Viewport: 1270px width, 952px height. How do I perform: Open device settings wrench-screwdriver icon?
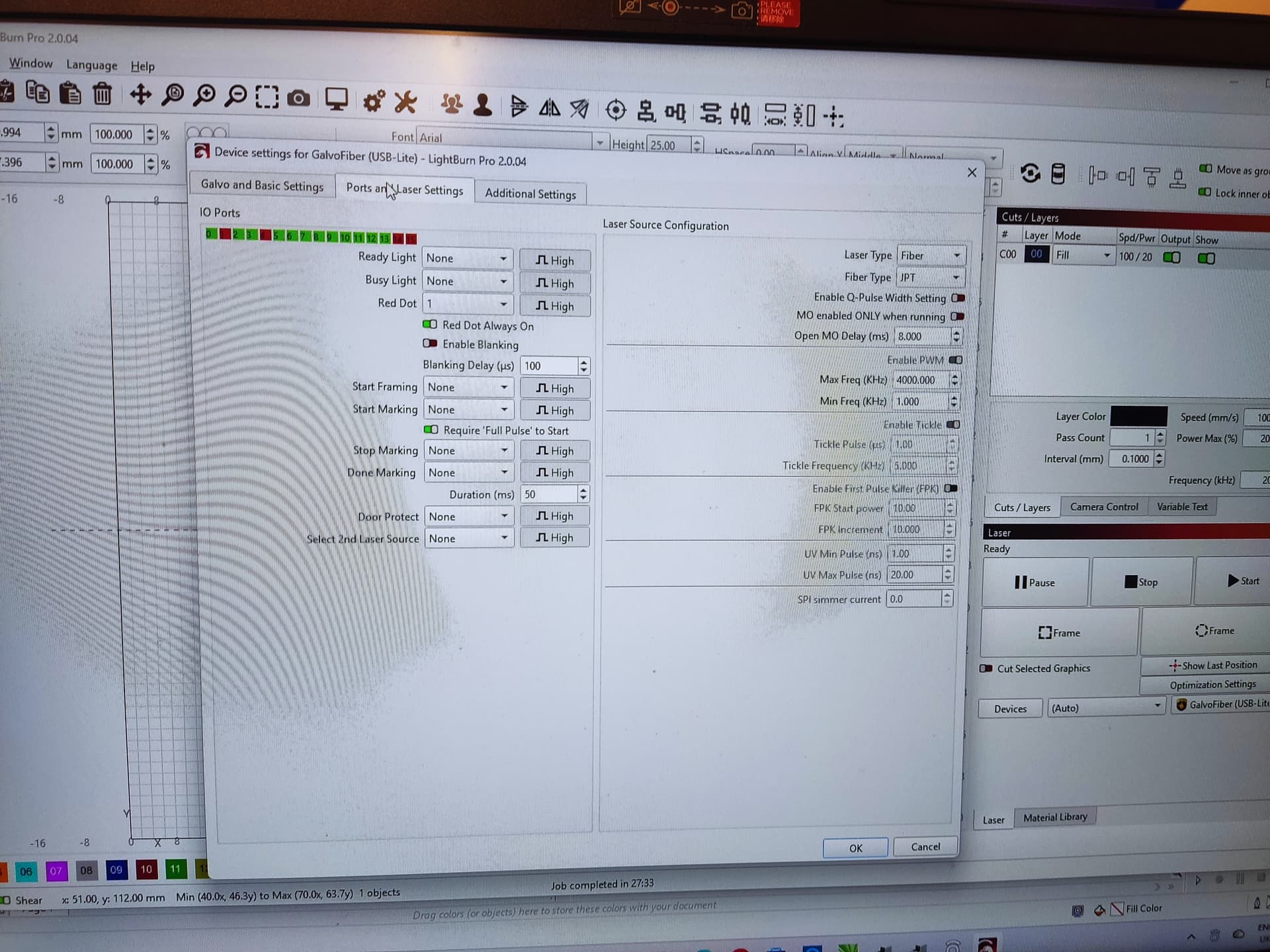pos(405,102)
